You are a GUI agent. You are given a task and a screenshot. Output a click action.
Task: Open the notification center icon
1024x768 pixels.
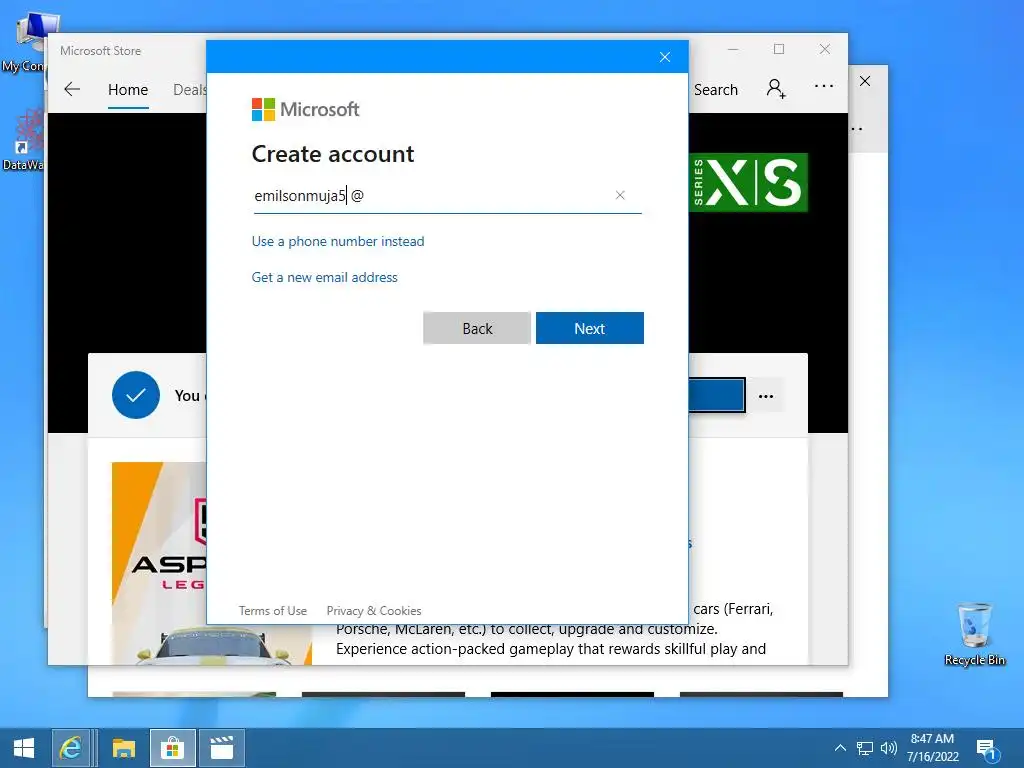pos(987,749)
